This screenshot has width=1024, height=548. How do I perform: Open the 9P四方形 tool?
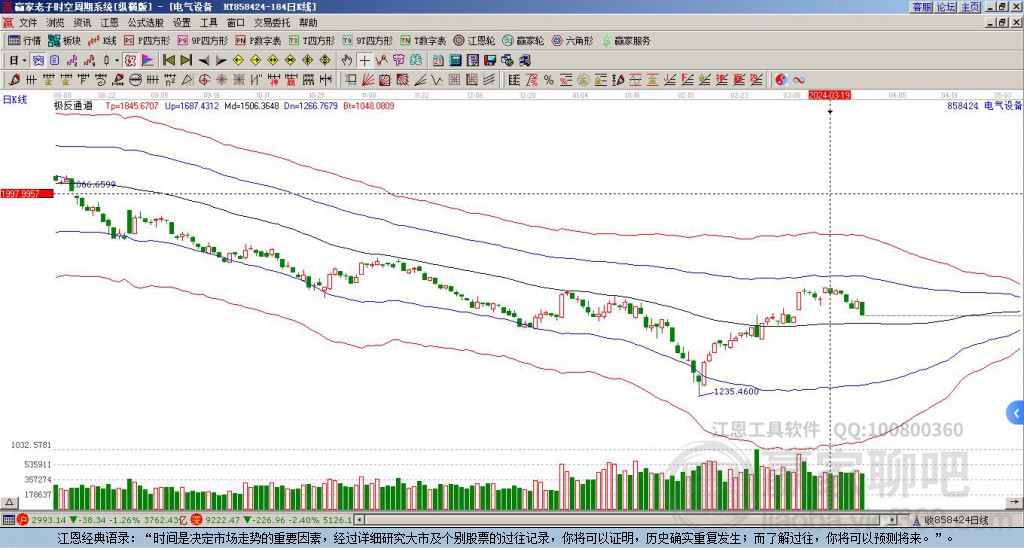(x=202, y=41)
